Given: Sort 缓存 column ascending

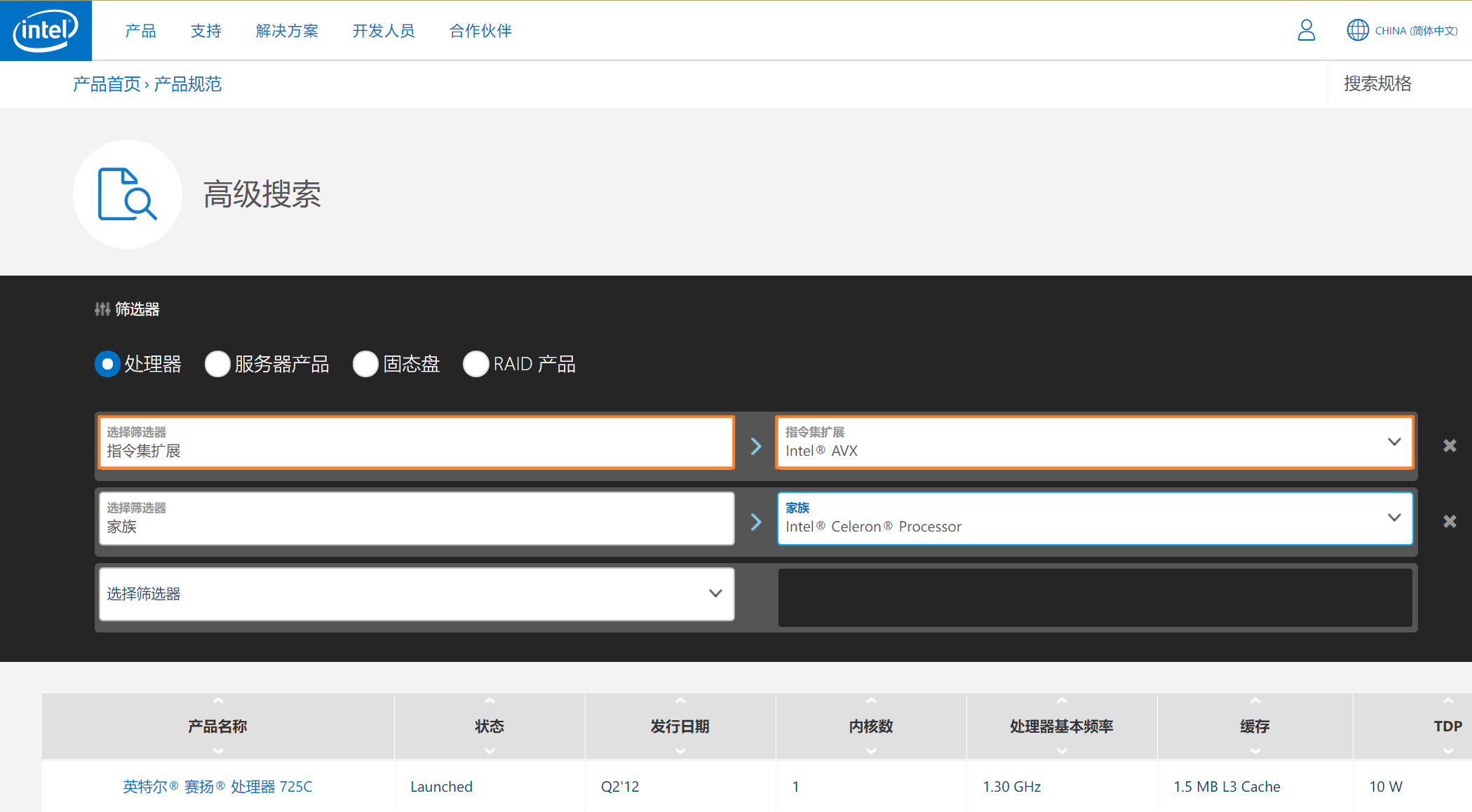Looking at the screenshot, I should coord(1255,701).
